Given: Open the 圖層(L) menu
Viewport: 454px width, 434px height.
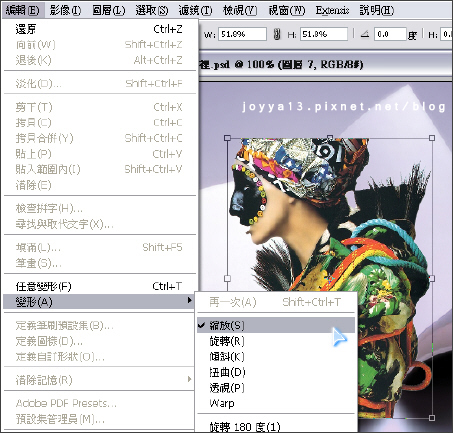Looking at the screenshot, I should coord(109,10).
